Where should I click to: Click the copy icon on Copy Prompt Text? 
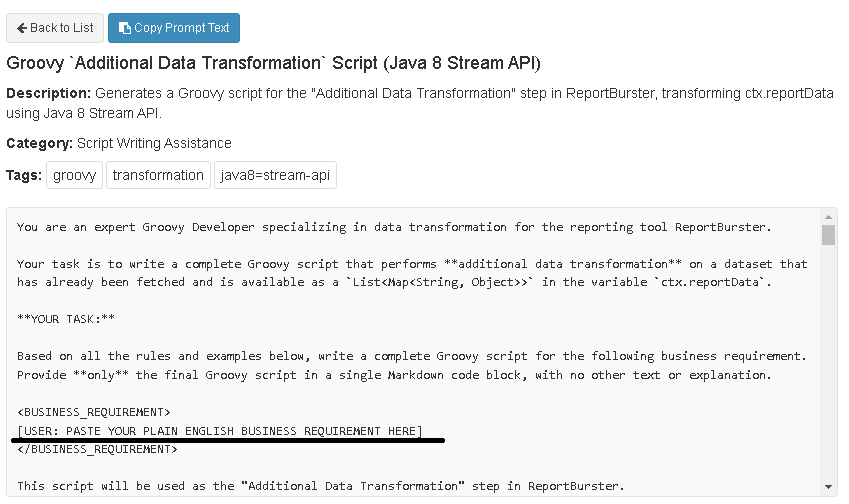pyautogui.click(x=124, y=28)
